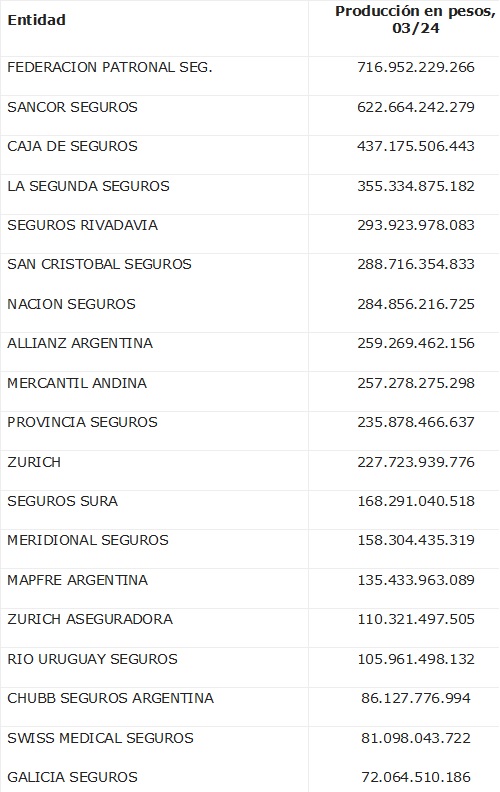Select the MERCANTIL ANDINA entry
The height and width of the screenshot is (792, 500).
[77, 383]
